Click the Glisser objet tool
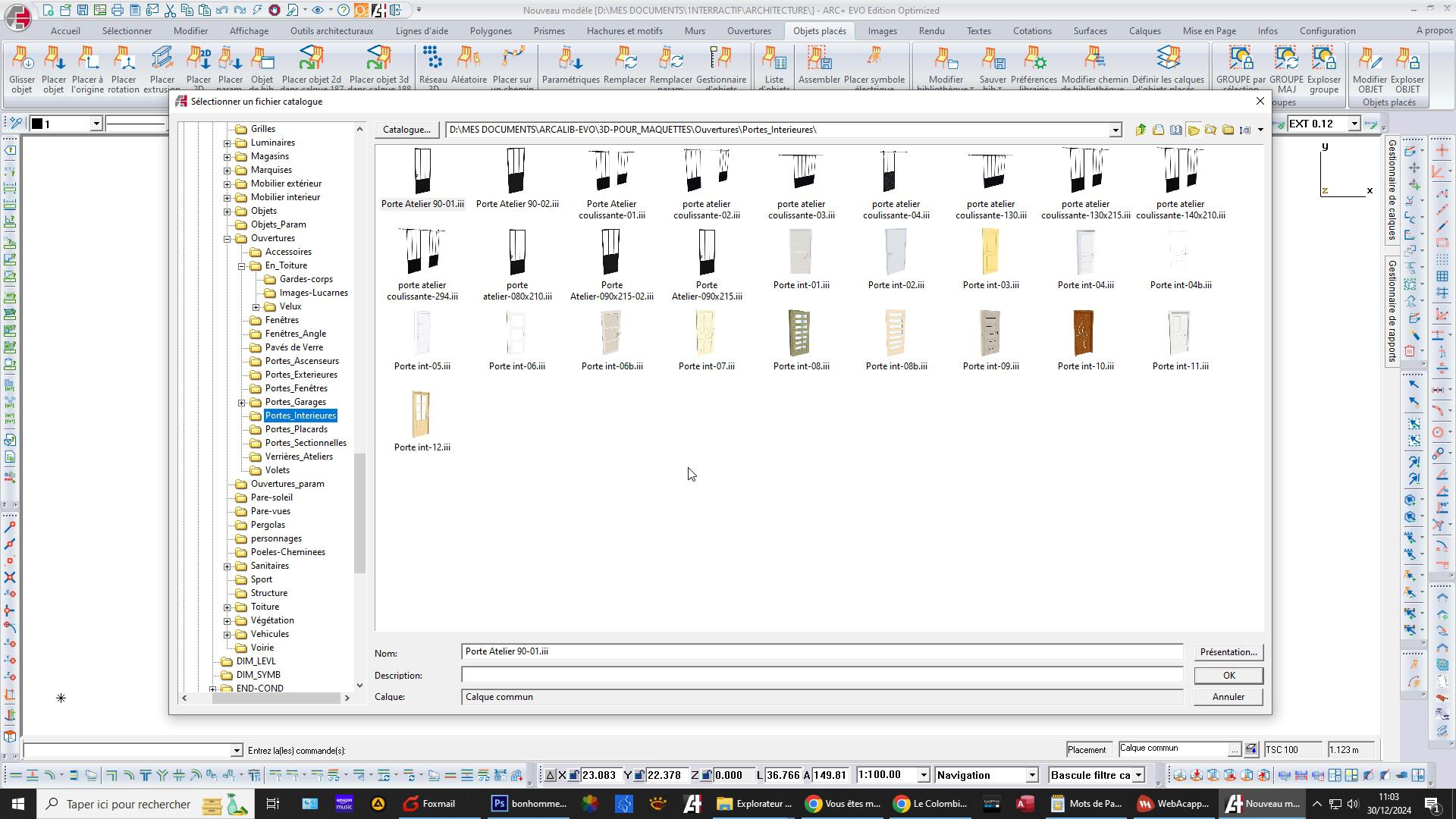The height and width of the screenshot is (819, 1456). [22, 68]
